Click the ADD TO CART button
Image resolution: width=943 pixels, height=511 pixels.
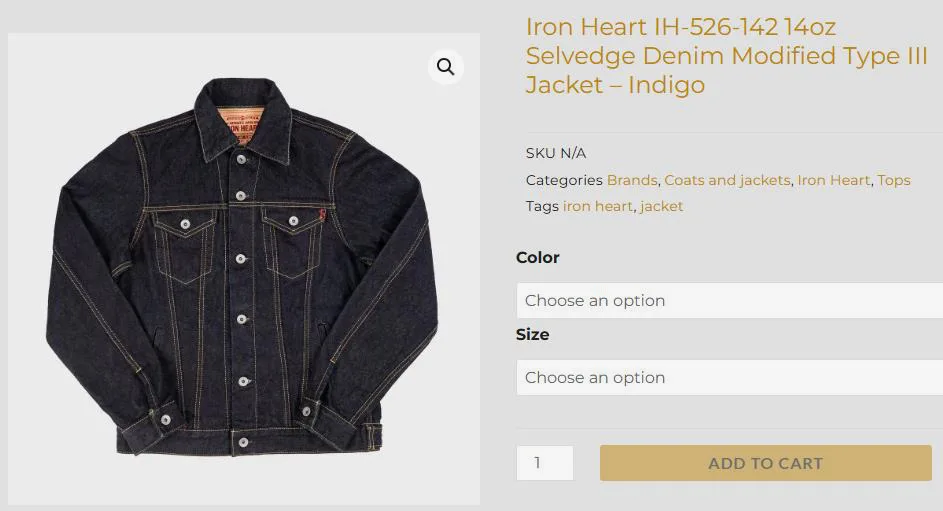[x=766, y=463]
